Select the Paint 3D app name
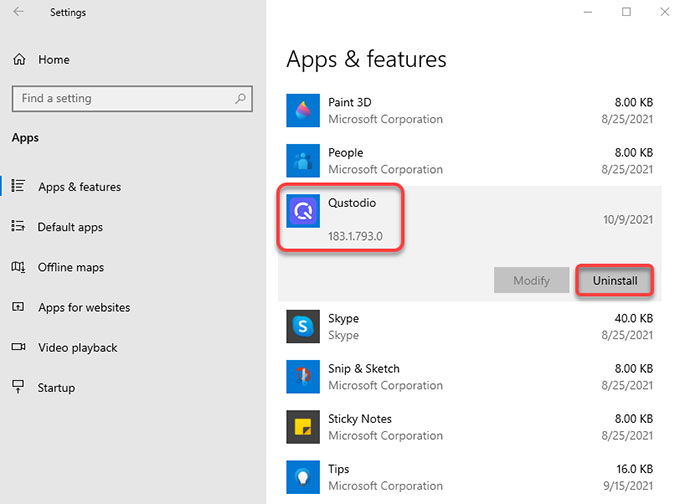The width and height of the screenshot is (680, 504). (350, 102)
